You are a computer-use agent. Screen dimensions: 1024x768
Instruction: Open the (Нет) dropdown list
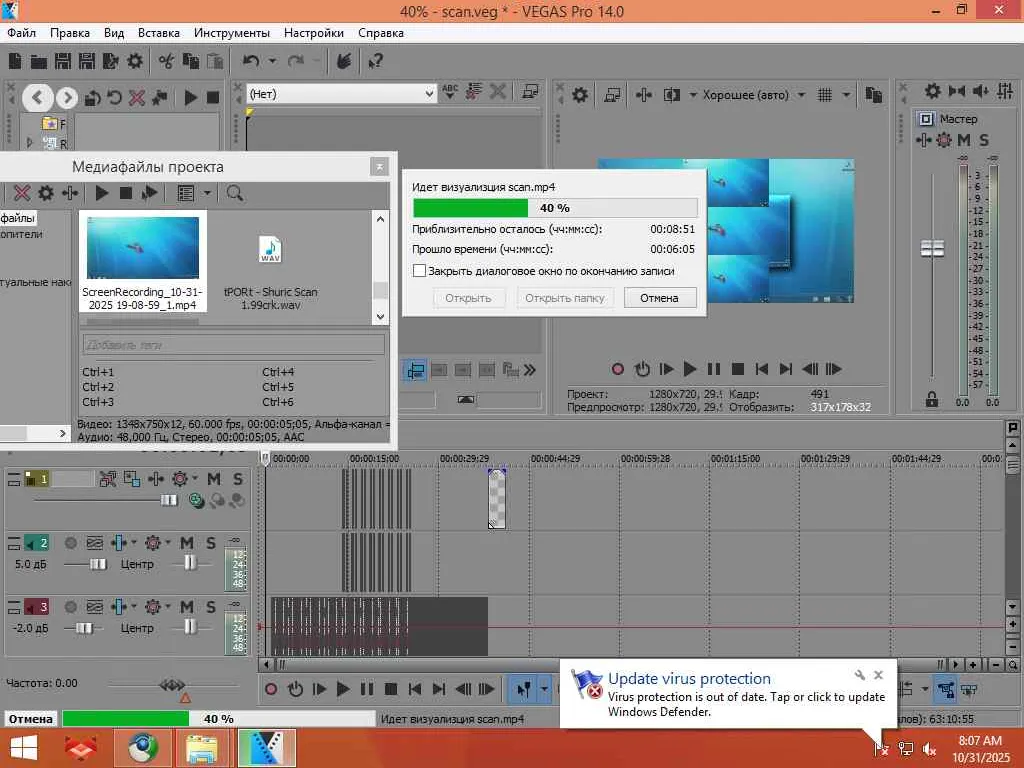pyautogui.click(x=429, y=94)
